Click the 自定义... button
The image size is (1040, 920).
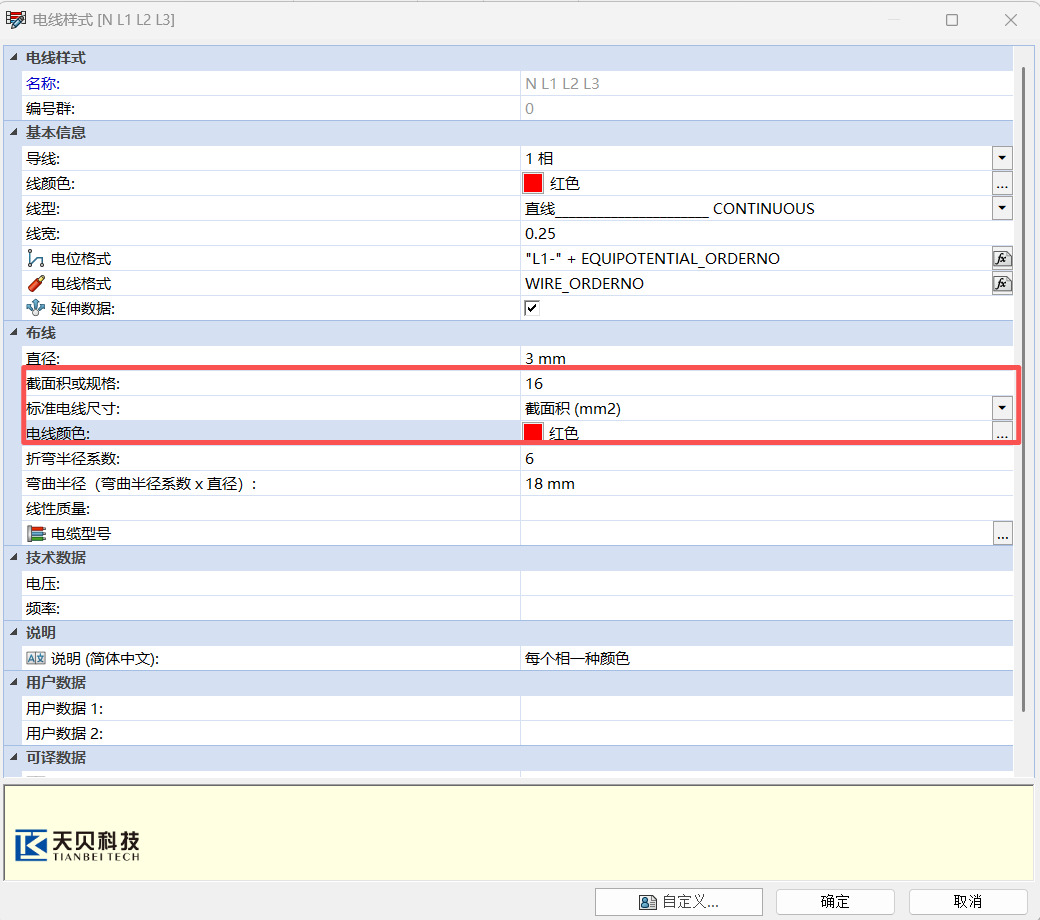678,901
